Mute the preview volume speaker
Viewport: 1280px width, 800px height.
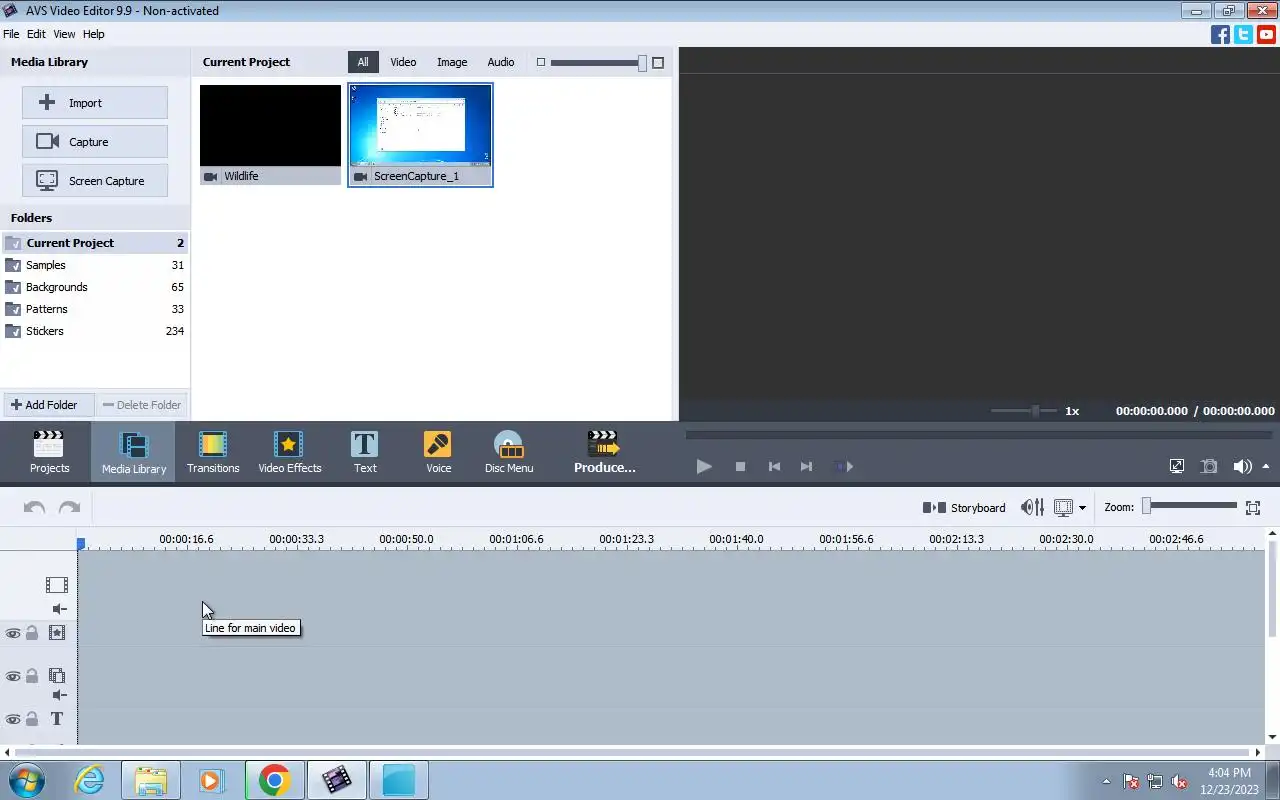point(1242,466)
